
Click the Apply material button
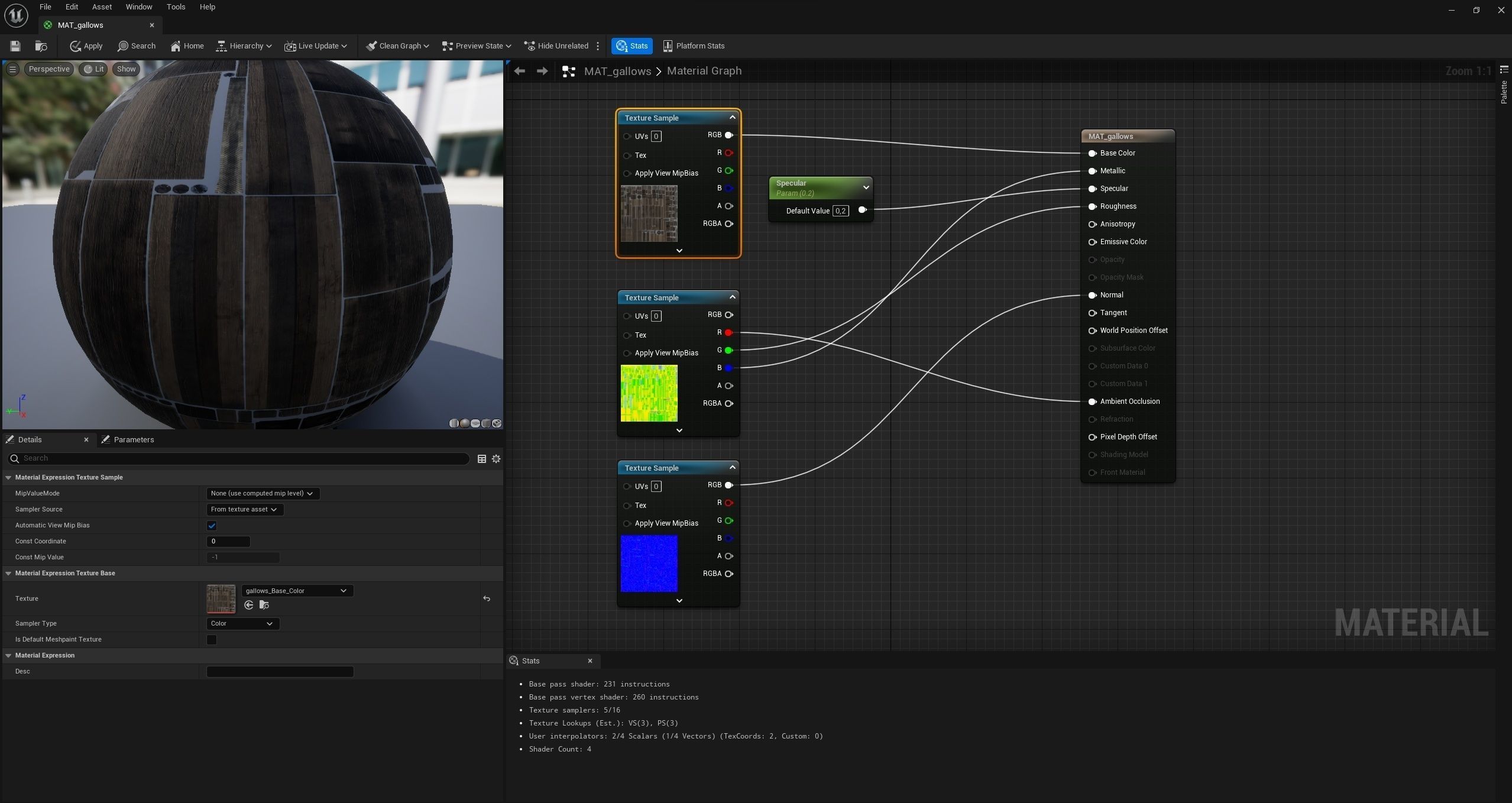click(86, 46)
